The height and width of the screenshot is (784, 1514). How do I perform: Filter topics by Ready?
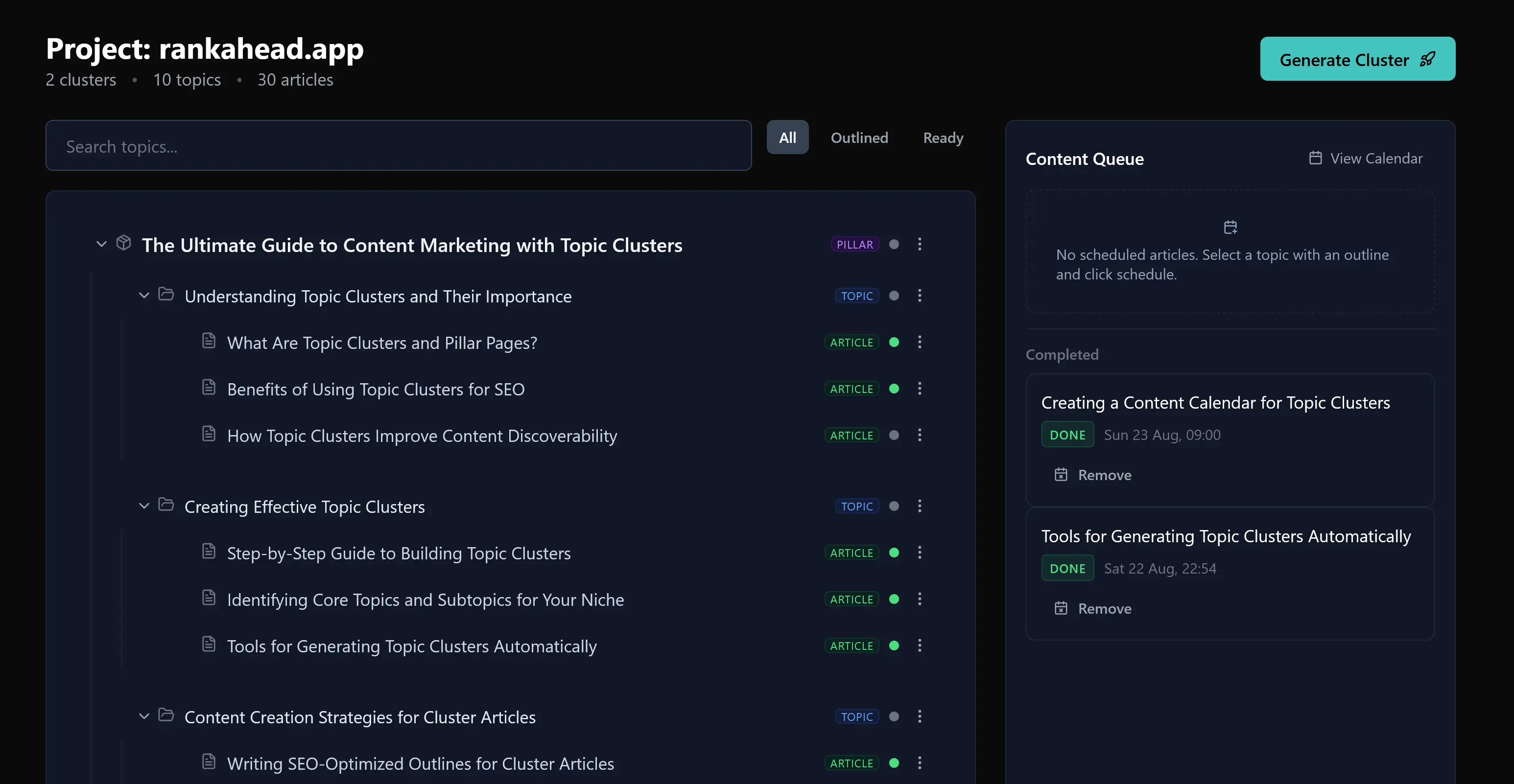pyautogui.click(x=943, y=138)
